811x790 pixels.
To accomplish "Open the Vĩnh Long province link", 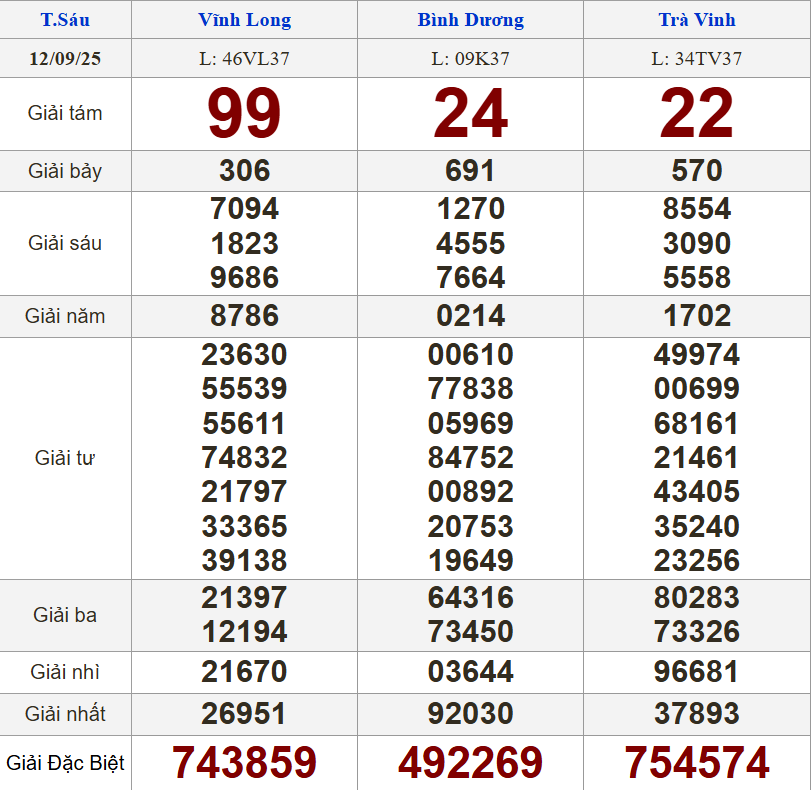I will (244, 20).
